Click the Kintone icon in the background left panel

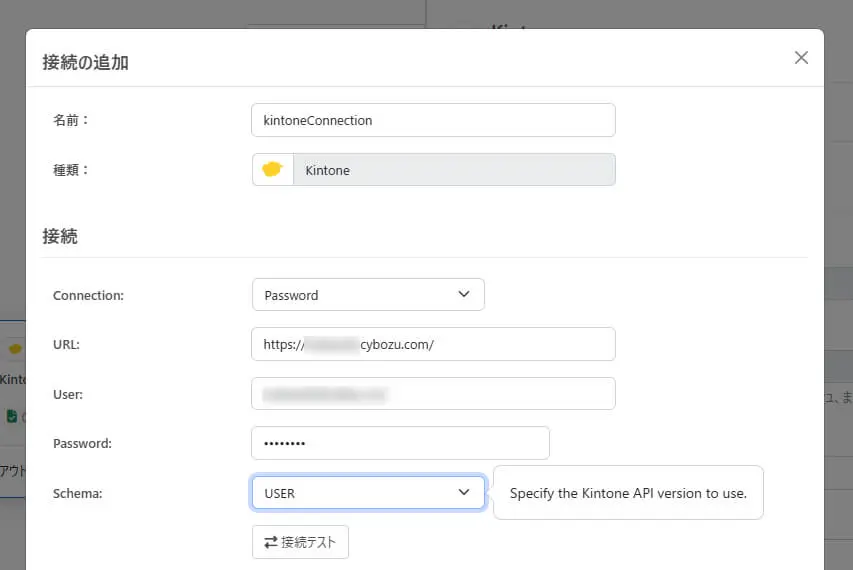point(14,349)
